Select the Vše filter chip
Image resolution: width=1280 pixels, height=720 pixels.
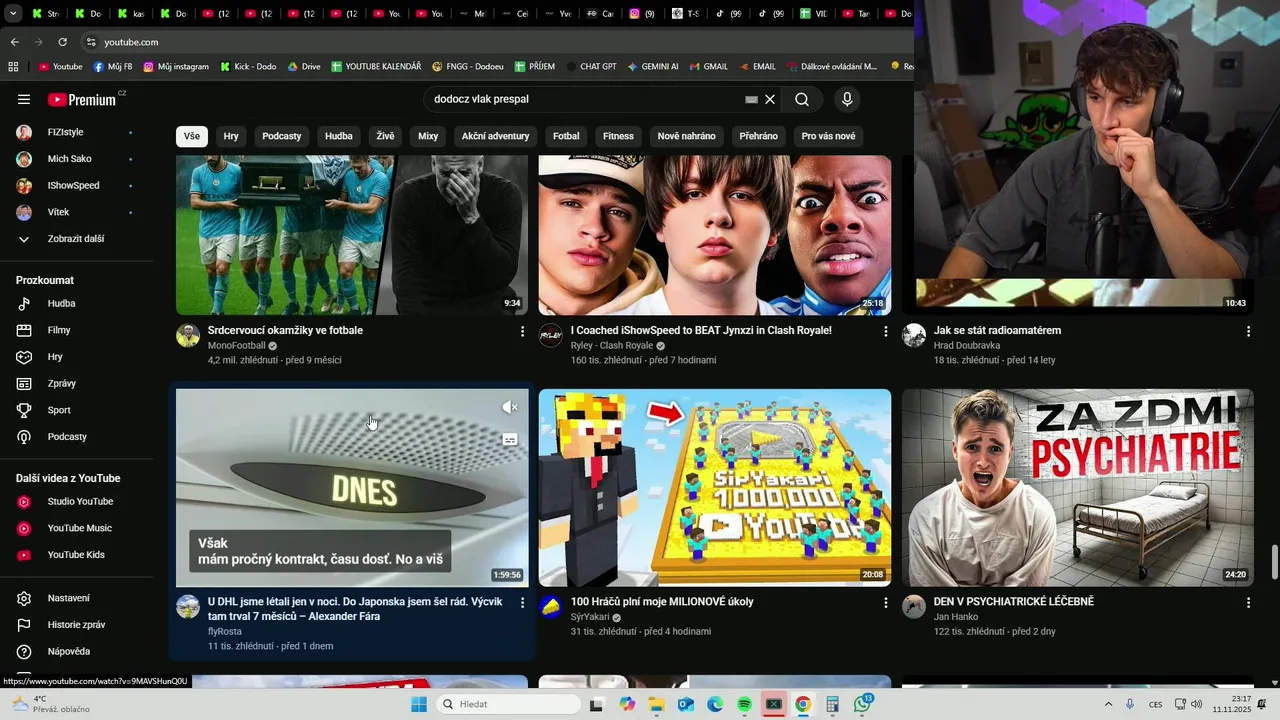point(191,136)
